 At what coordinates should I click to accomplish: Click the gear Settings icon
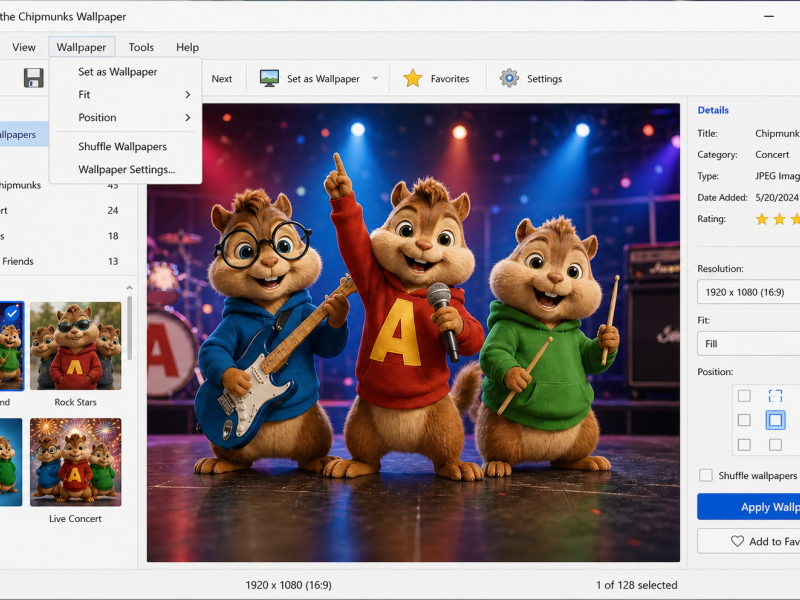[509, 79]
